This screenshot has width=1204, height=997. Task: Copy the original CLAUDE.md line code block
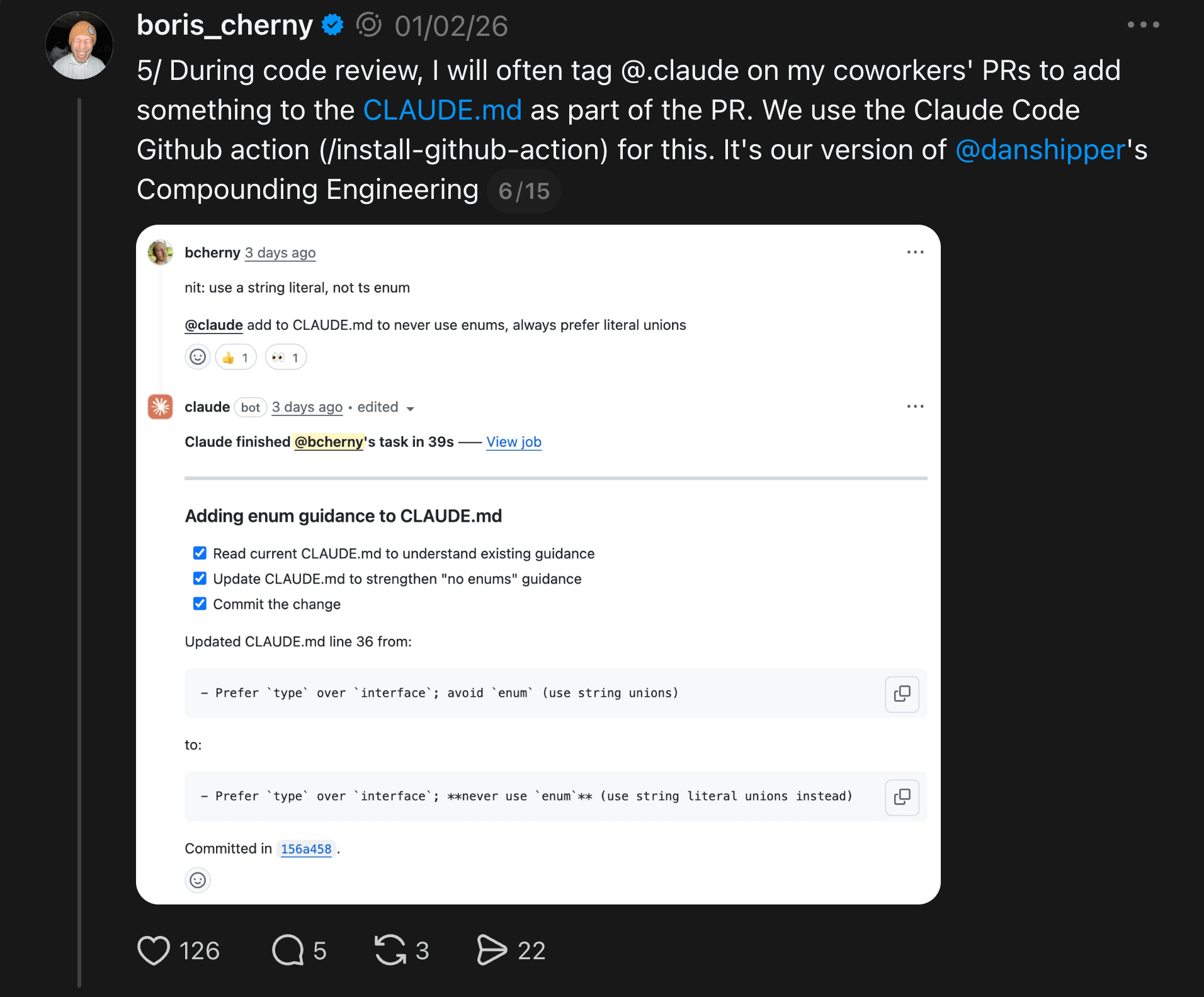point(902,694)
